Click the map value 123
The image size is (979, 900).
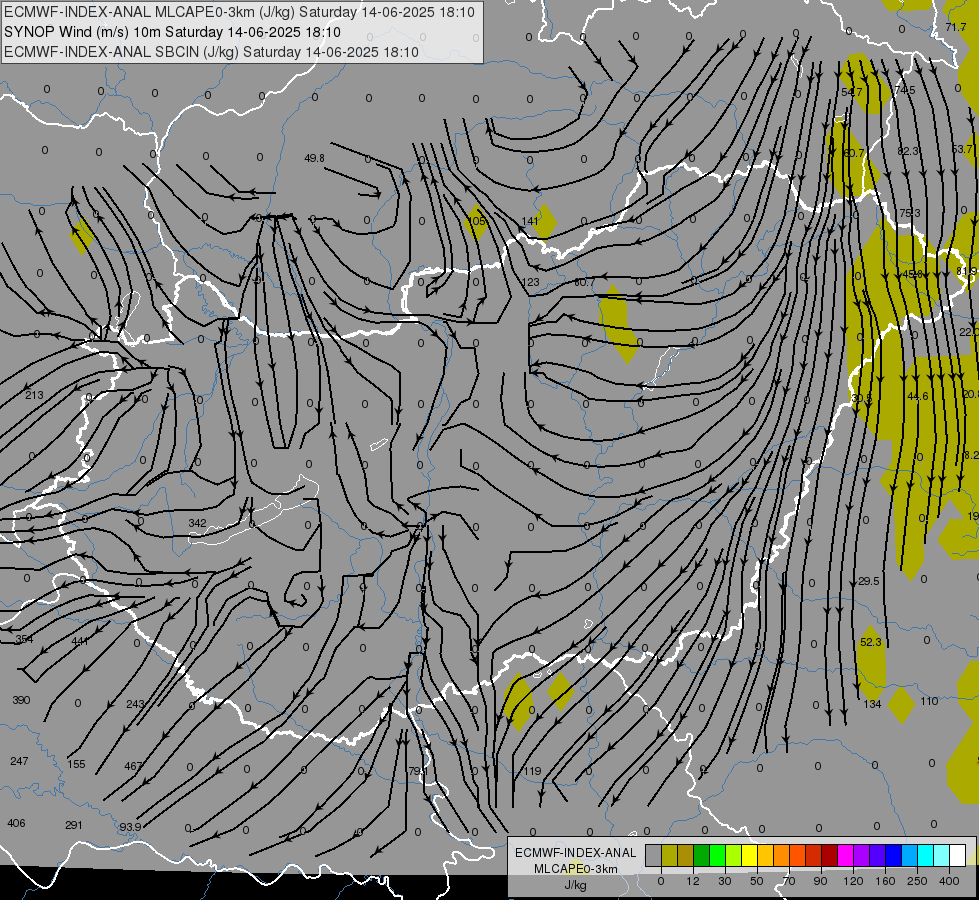click(530, 282)
